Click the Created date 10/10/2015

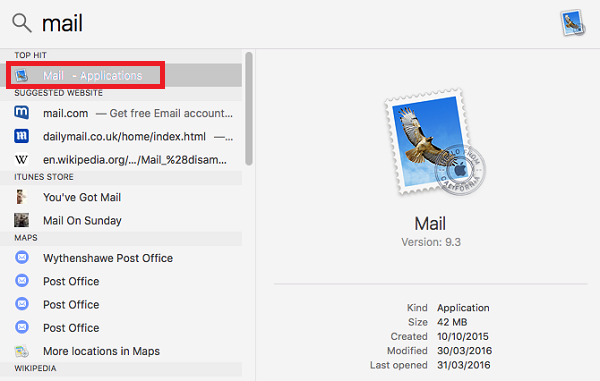[463, 336]
